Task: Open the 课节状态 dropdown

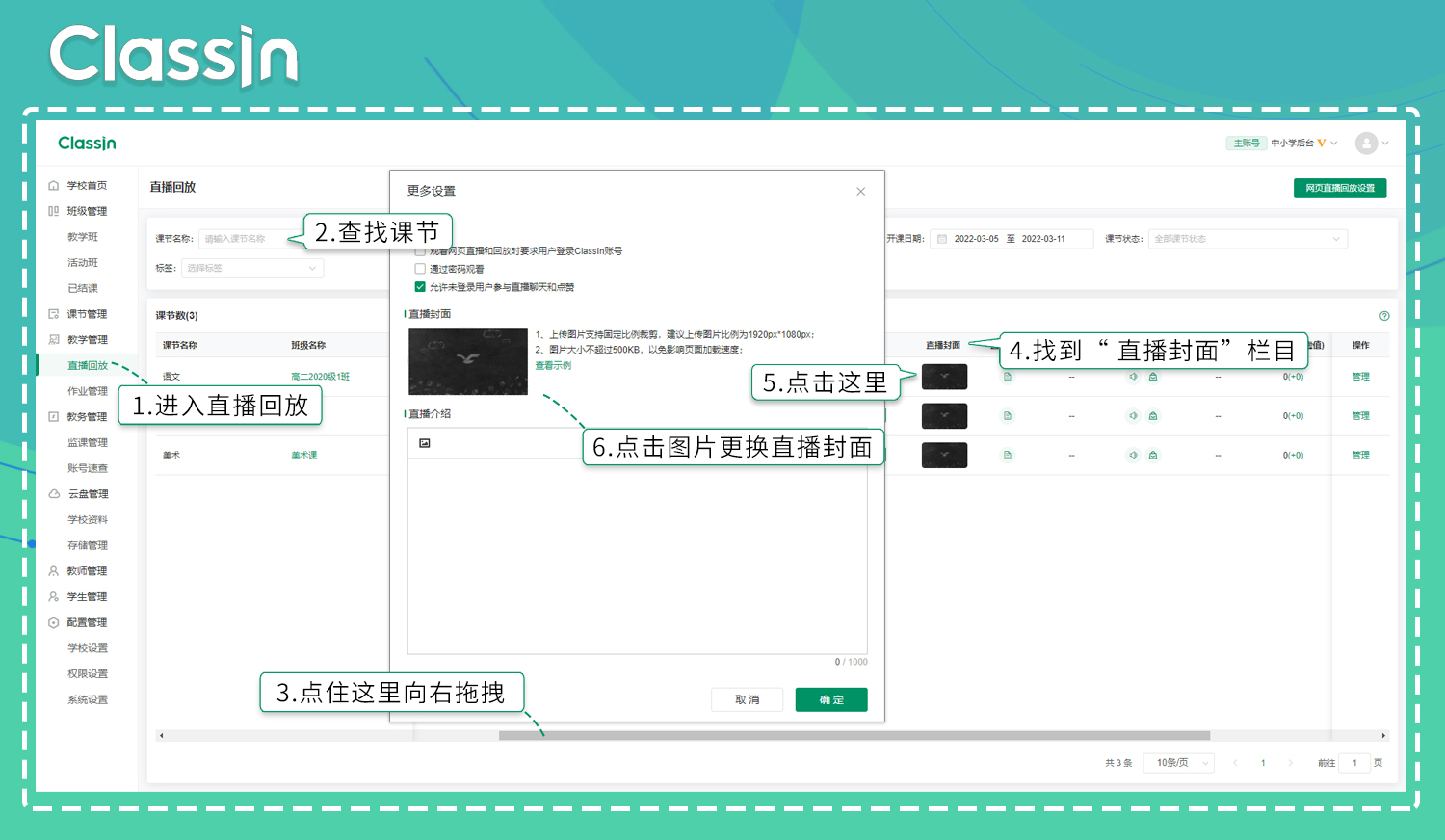Action: 1248,239
